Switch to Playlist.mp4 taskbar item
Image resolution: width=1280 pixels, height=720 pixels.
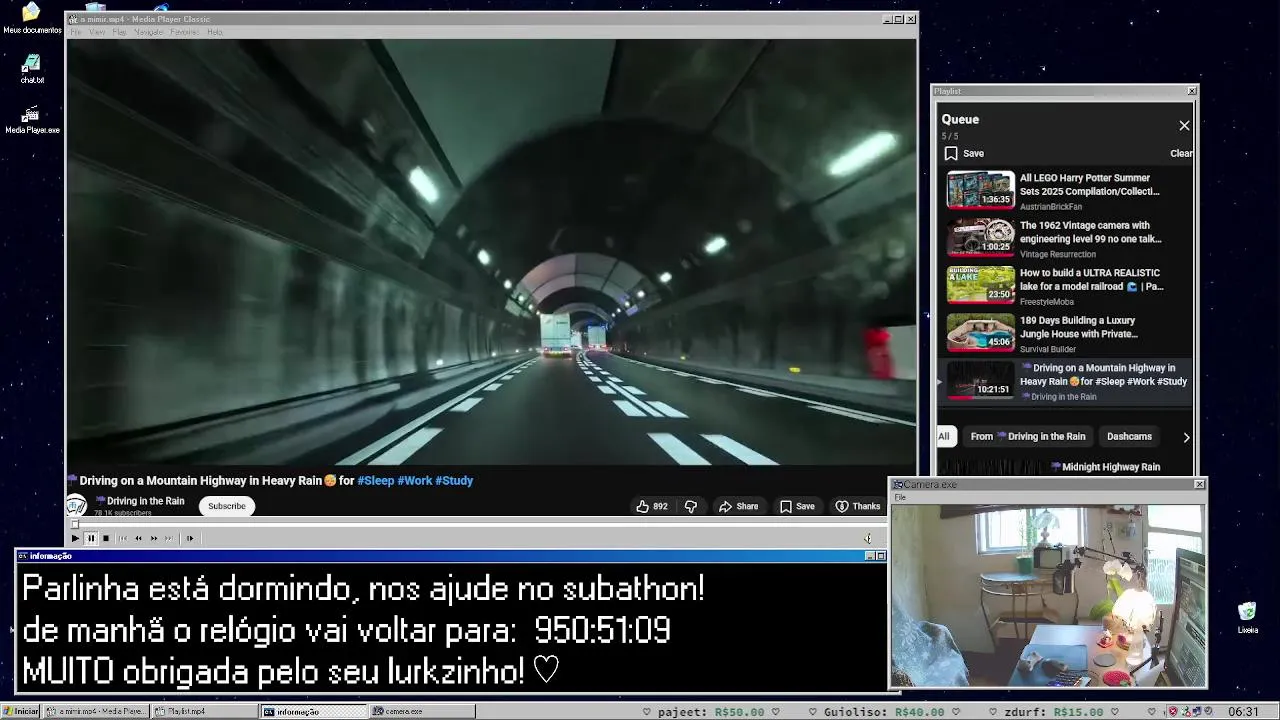pos(204,712)
